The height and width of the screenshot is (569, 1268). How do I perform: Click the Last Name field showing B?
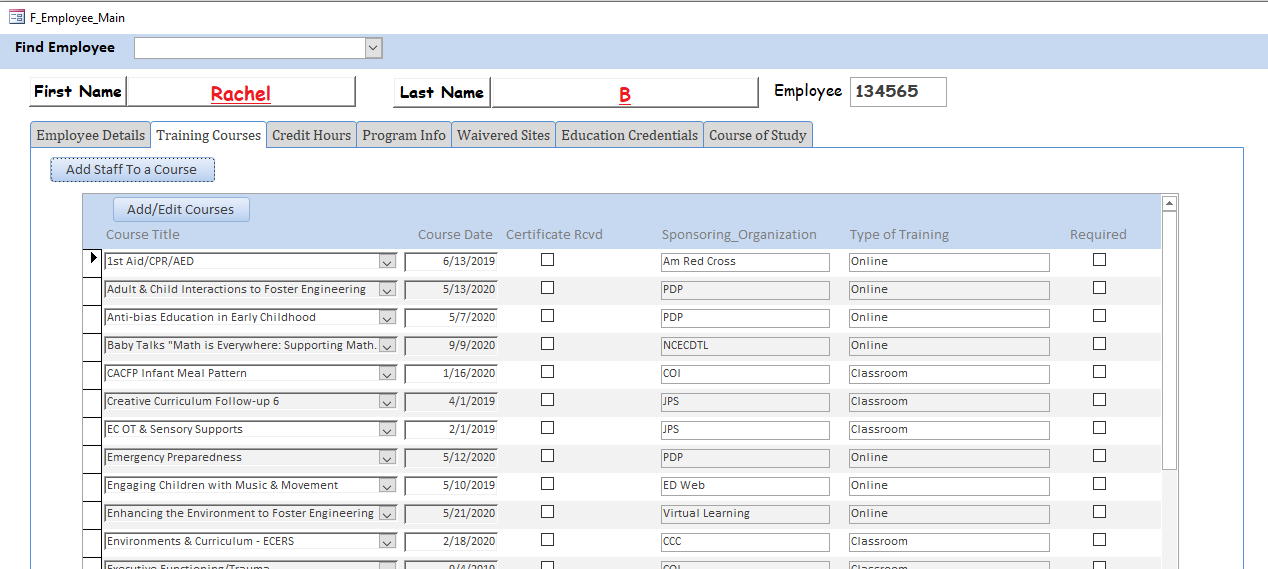coord(624,94)
